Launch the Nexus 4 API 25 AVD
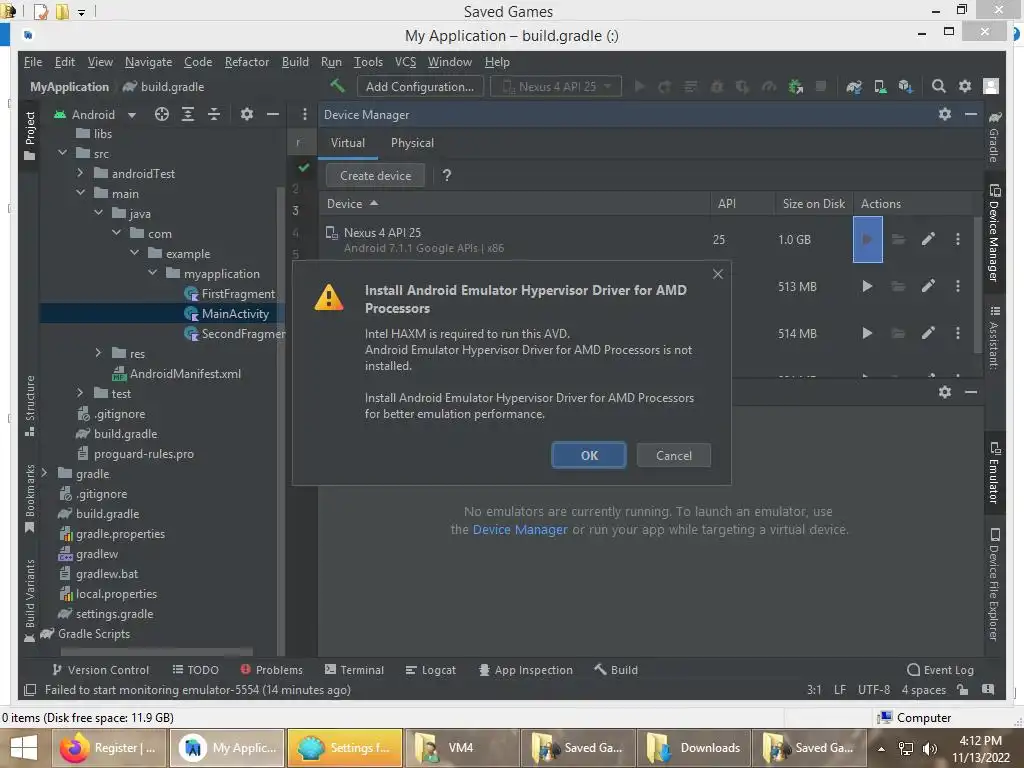 click(867, 240)
